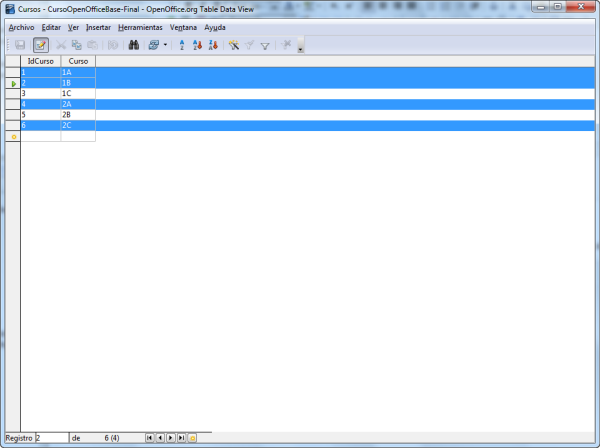
Task: Click cell with course 1A
Action: tap(78, 72)
